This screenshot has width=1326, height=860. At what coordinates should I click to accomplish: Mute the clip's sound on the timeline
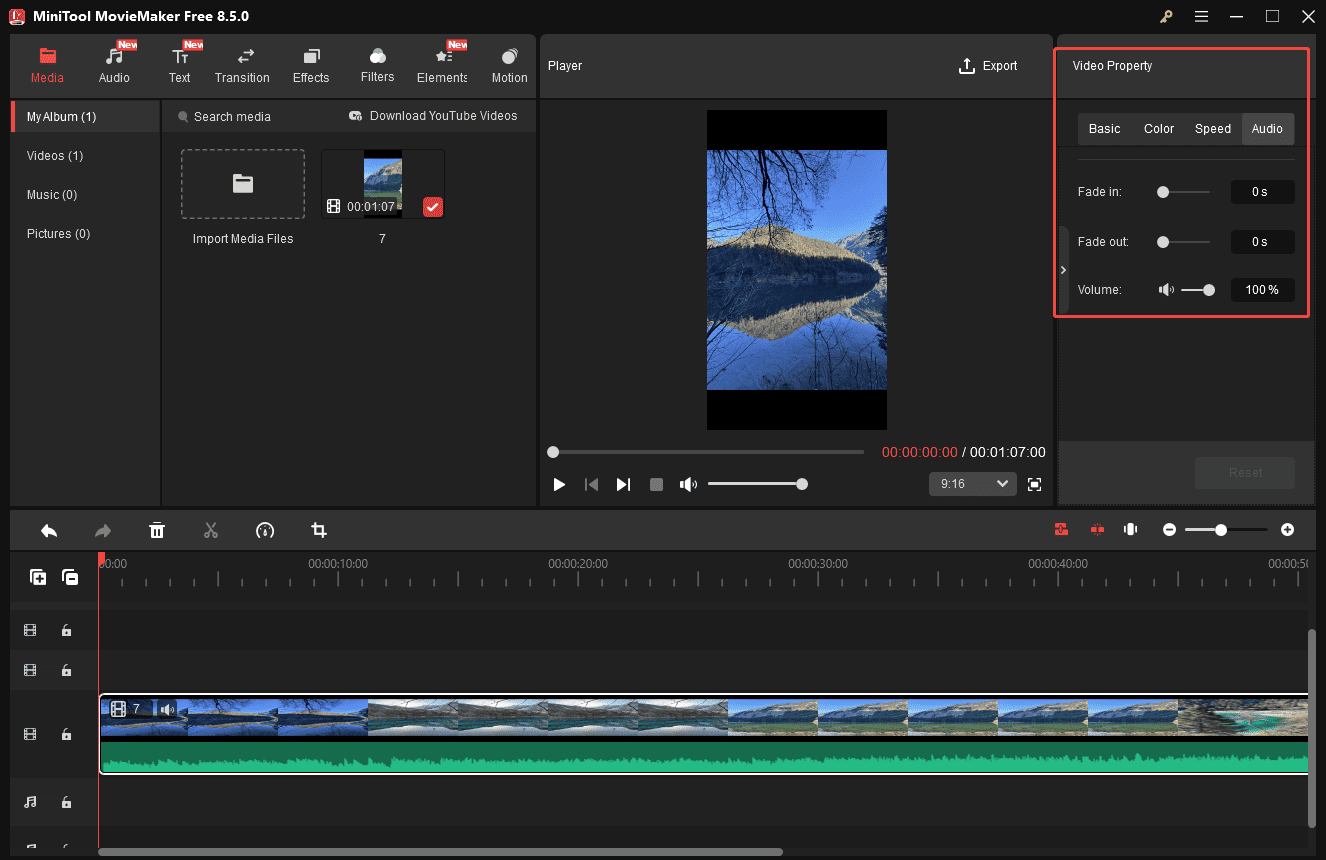click(167, 709)
